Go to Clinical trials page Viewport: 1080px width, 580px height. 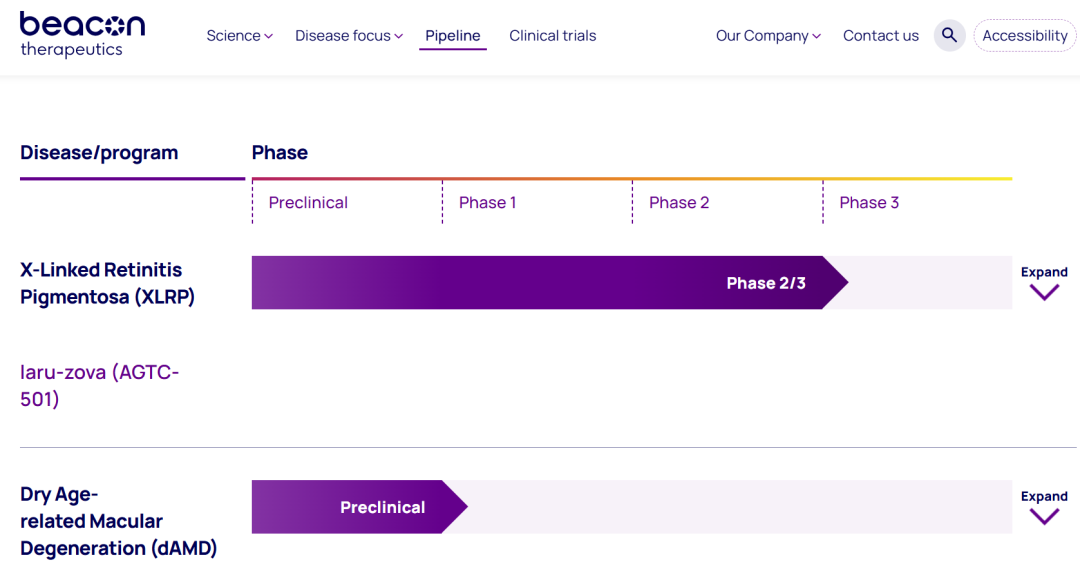[x=552, y=36]
